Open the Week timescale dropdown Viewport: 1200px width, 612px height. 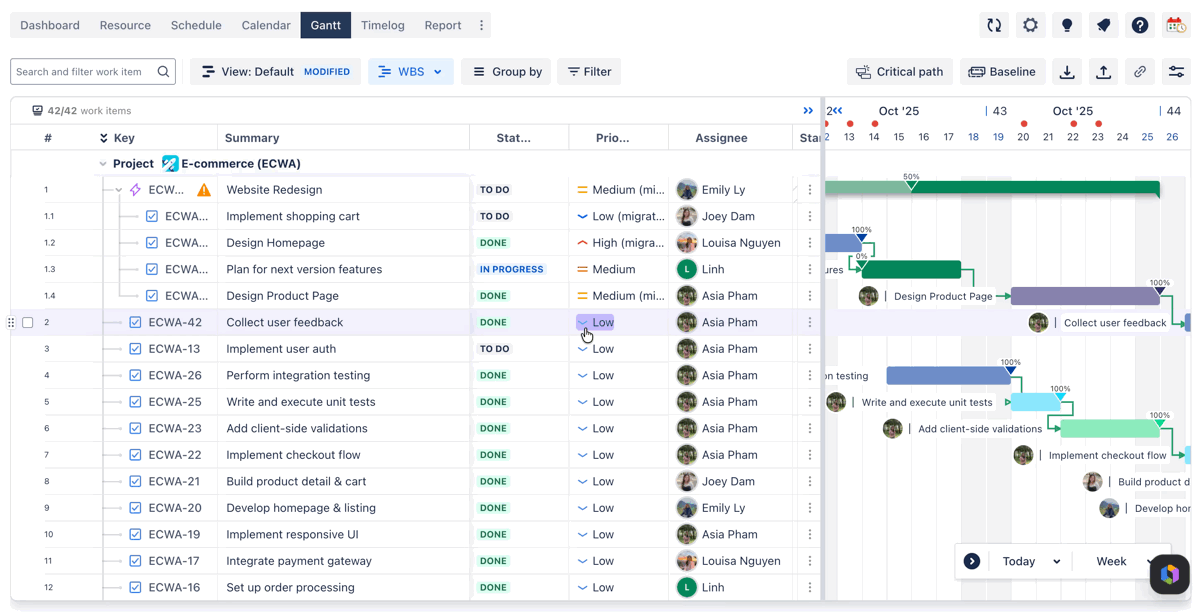[1120, 562]
